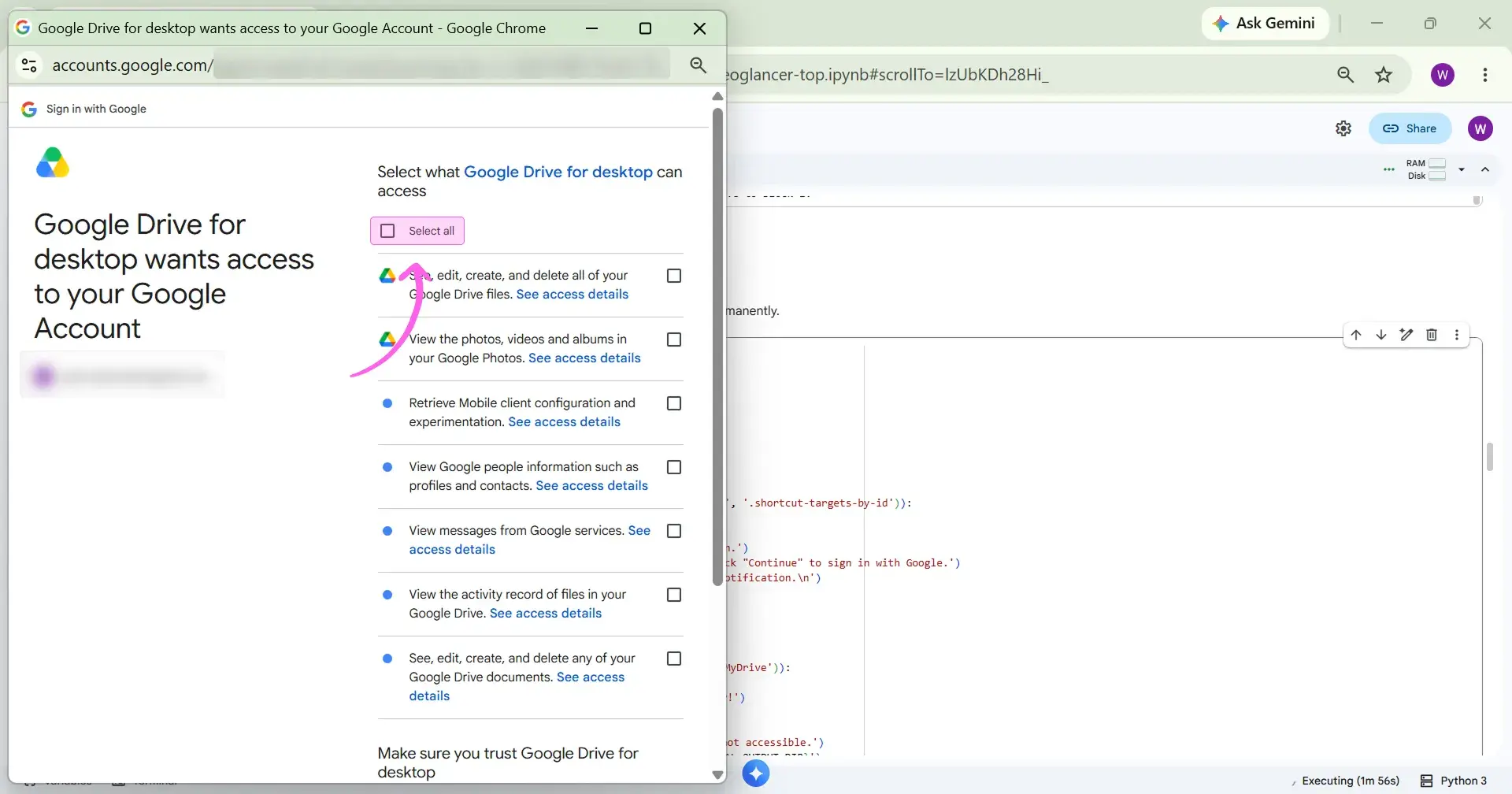Tick the Select all checkbox

pyautogui.click(x=387, y=231)
